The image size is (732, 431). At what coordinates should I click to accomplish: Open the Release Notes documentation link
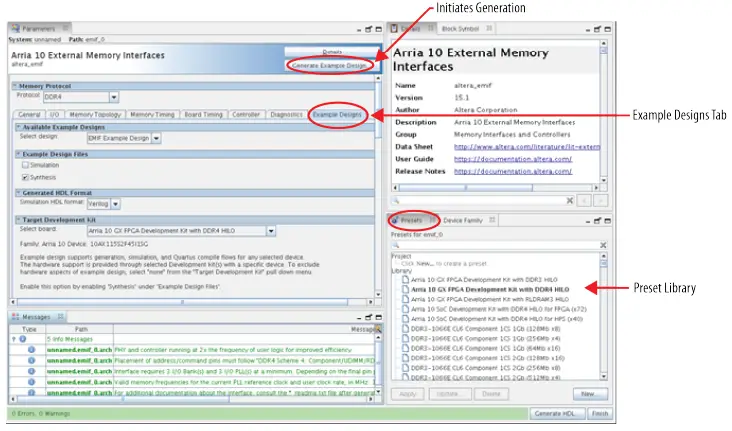pyautogui.click(x=513, y=171)
